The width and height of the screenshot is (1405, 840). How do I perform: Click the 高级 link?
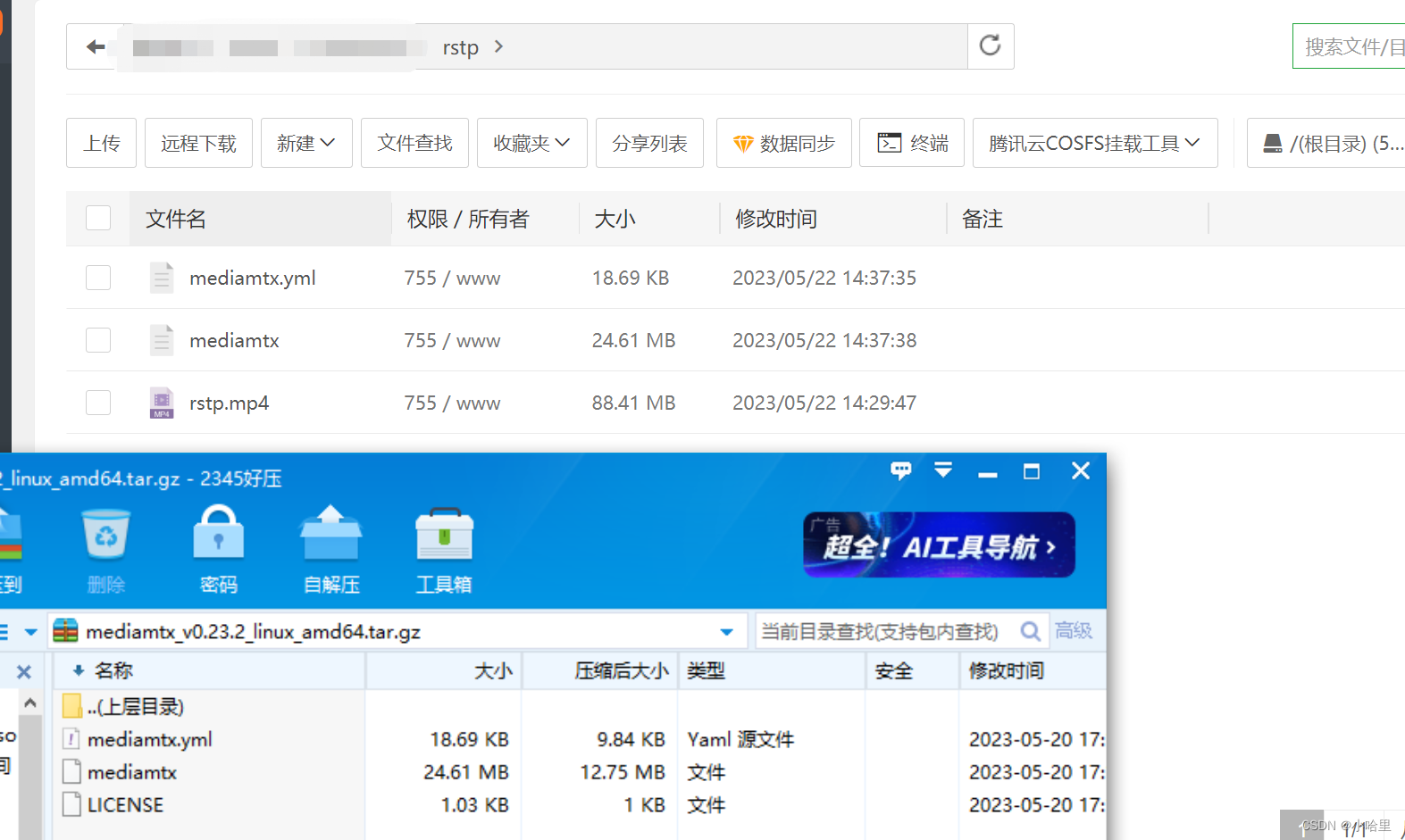1074,630
